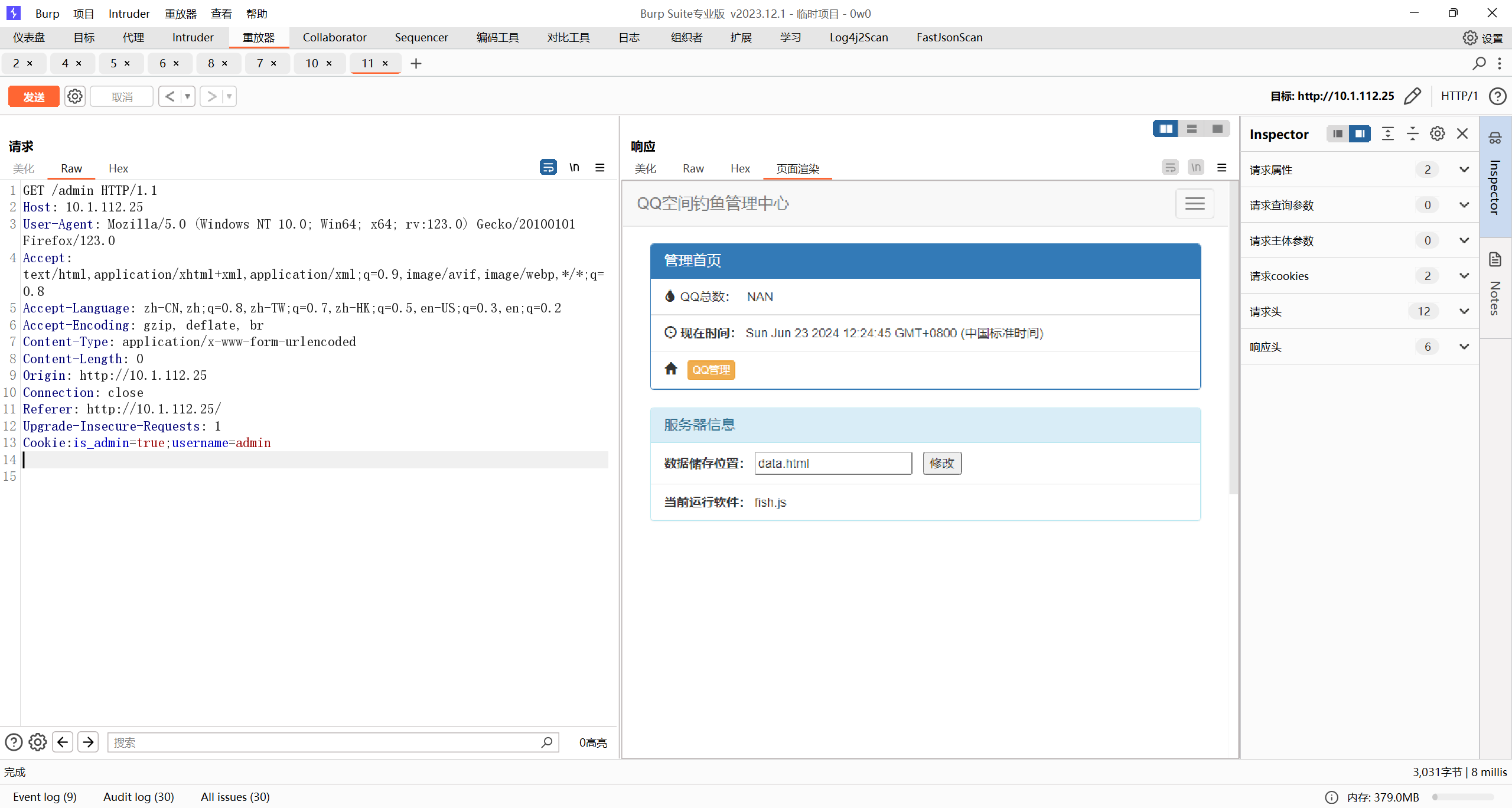This screenshot has width=1512, height=808.
Task: Click the 修改 modify button
Action: tap(942, 463)
